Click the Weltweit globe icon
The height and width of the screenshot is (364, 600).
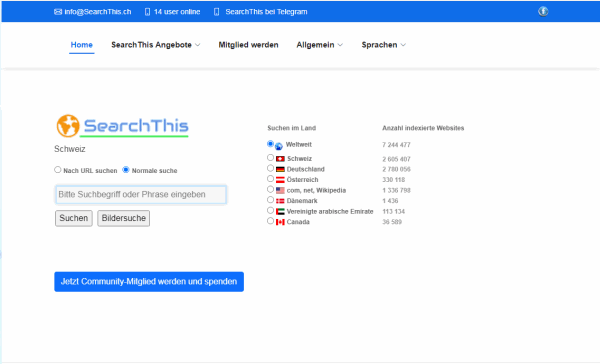pyautogui.click(x=279, y=146)
